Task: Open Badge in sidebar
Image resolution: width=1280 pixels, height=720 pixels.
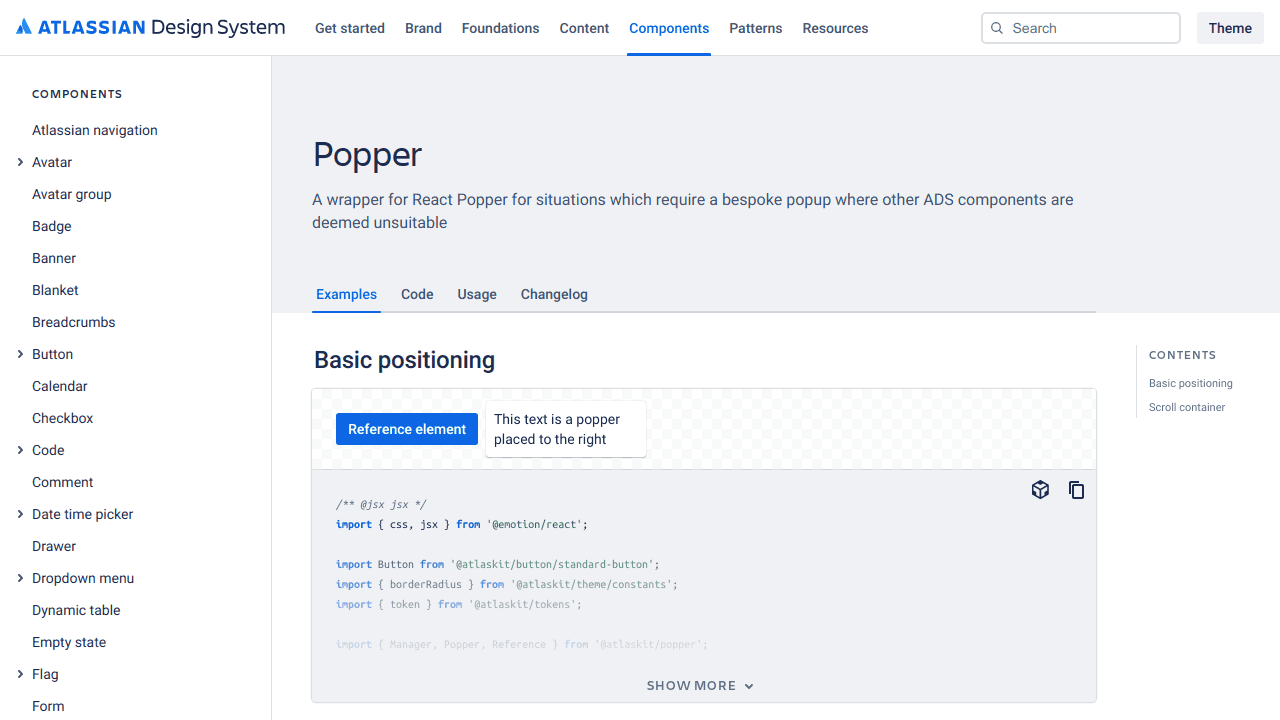Action: [52, 226]
